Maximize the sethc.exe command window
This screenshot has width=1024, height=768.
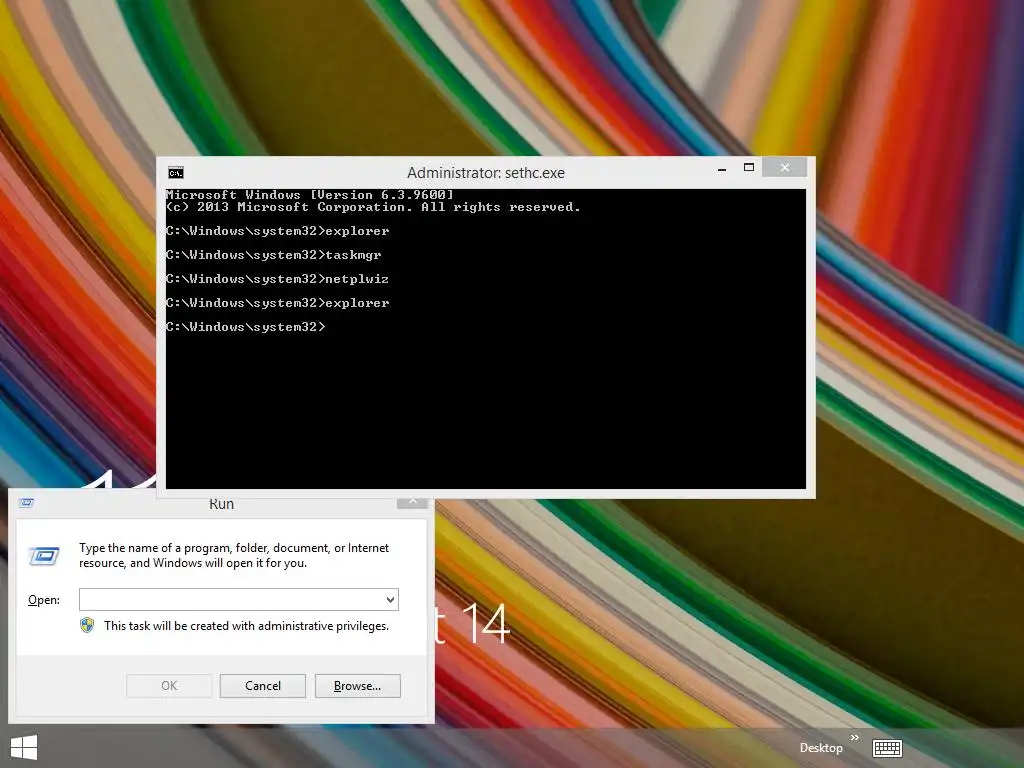click(x=749, y=168)
